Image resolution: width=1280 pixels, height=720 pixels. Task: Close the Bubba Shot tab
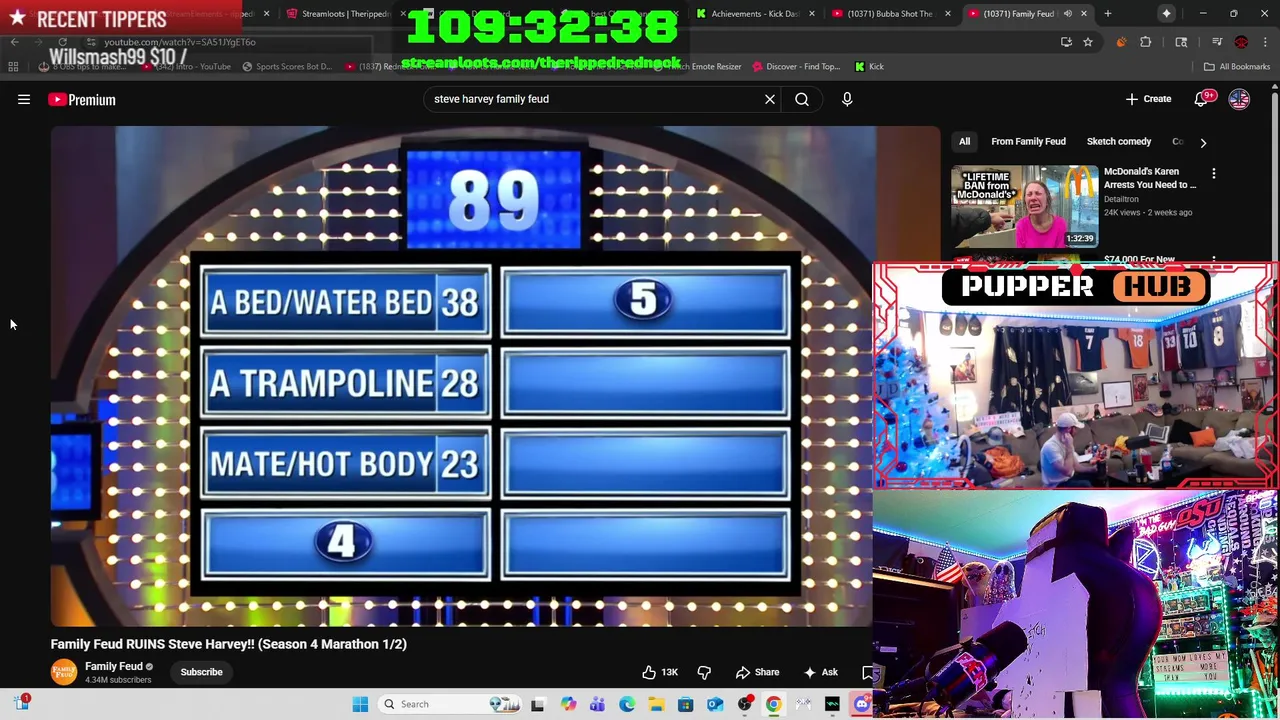pos(948,14)
